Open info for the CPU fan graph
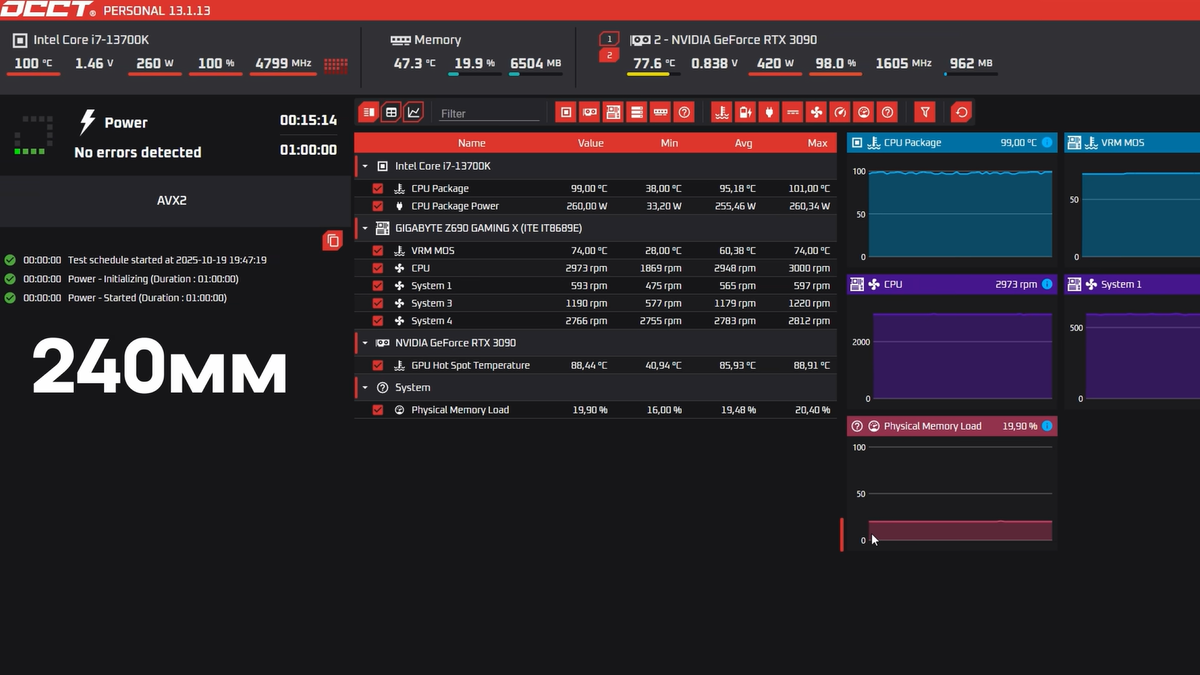 pyautogui.click(x=1047, y=285)
